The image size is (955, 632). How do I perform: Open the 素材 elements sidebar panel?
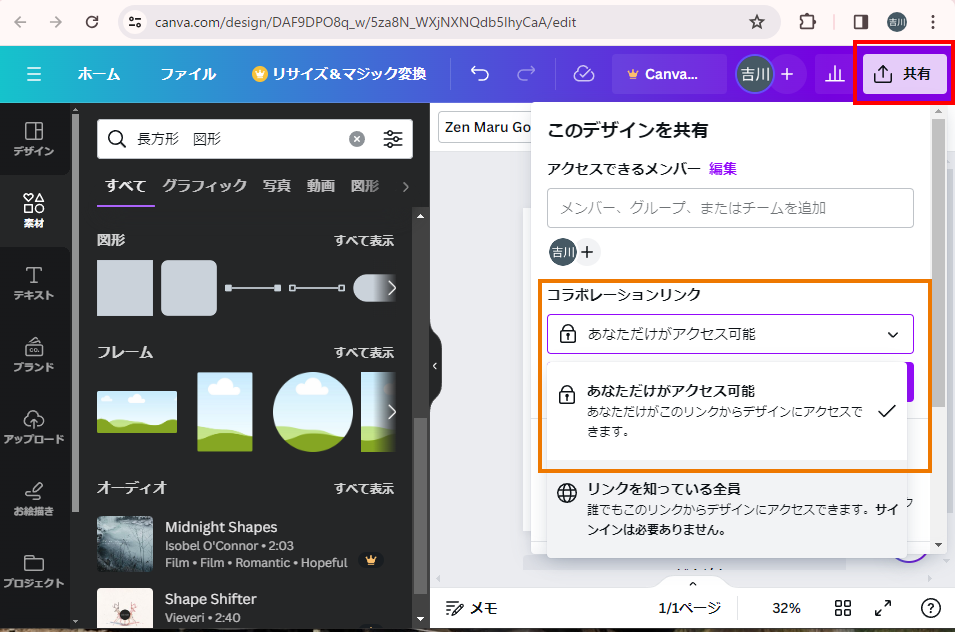pos(34,210)
